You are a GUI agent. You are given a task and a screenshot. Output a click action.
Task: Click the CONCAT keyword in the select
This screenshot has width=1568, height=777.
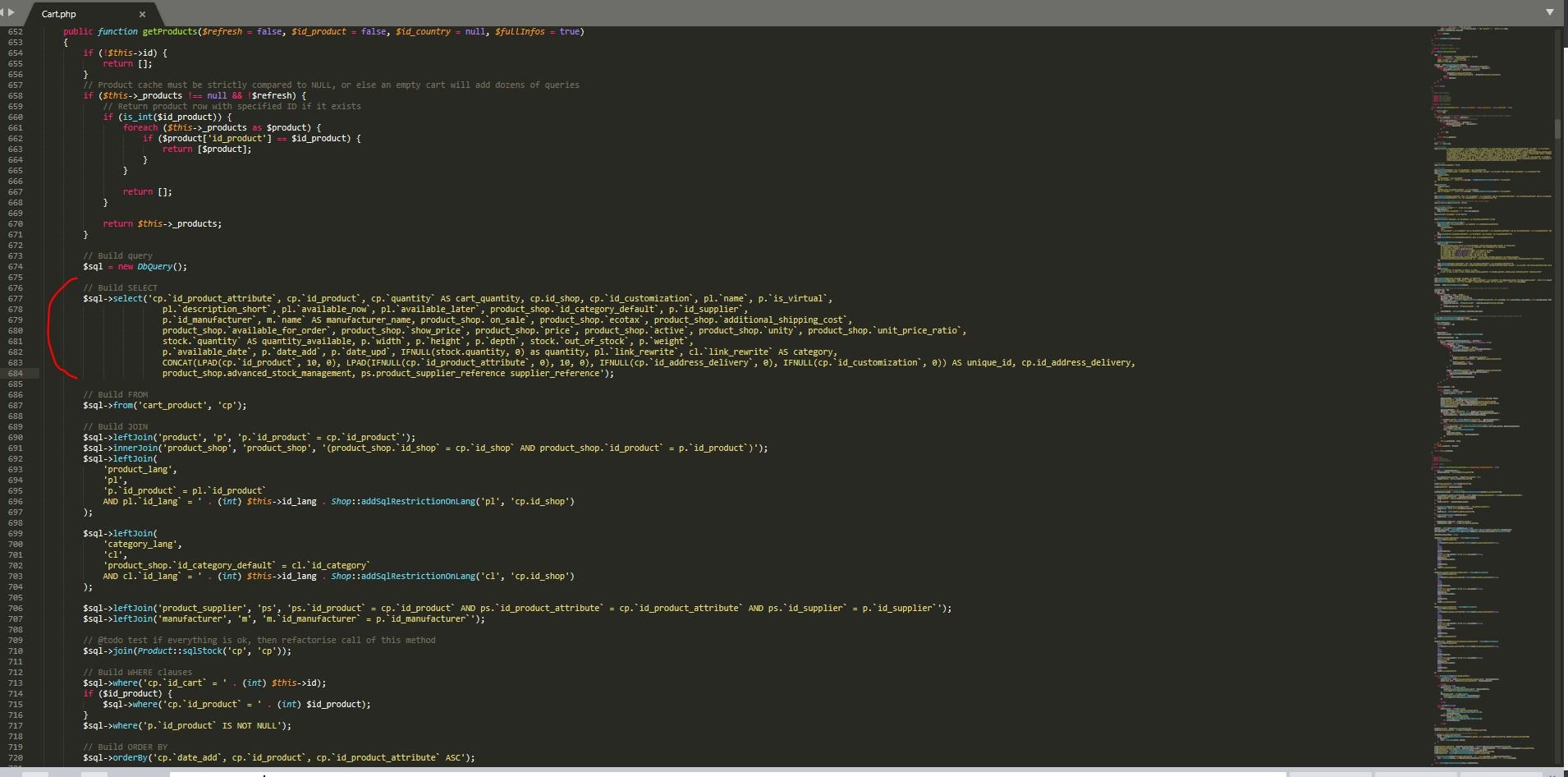point(177,363)
